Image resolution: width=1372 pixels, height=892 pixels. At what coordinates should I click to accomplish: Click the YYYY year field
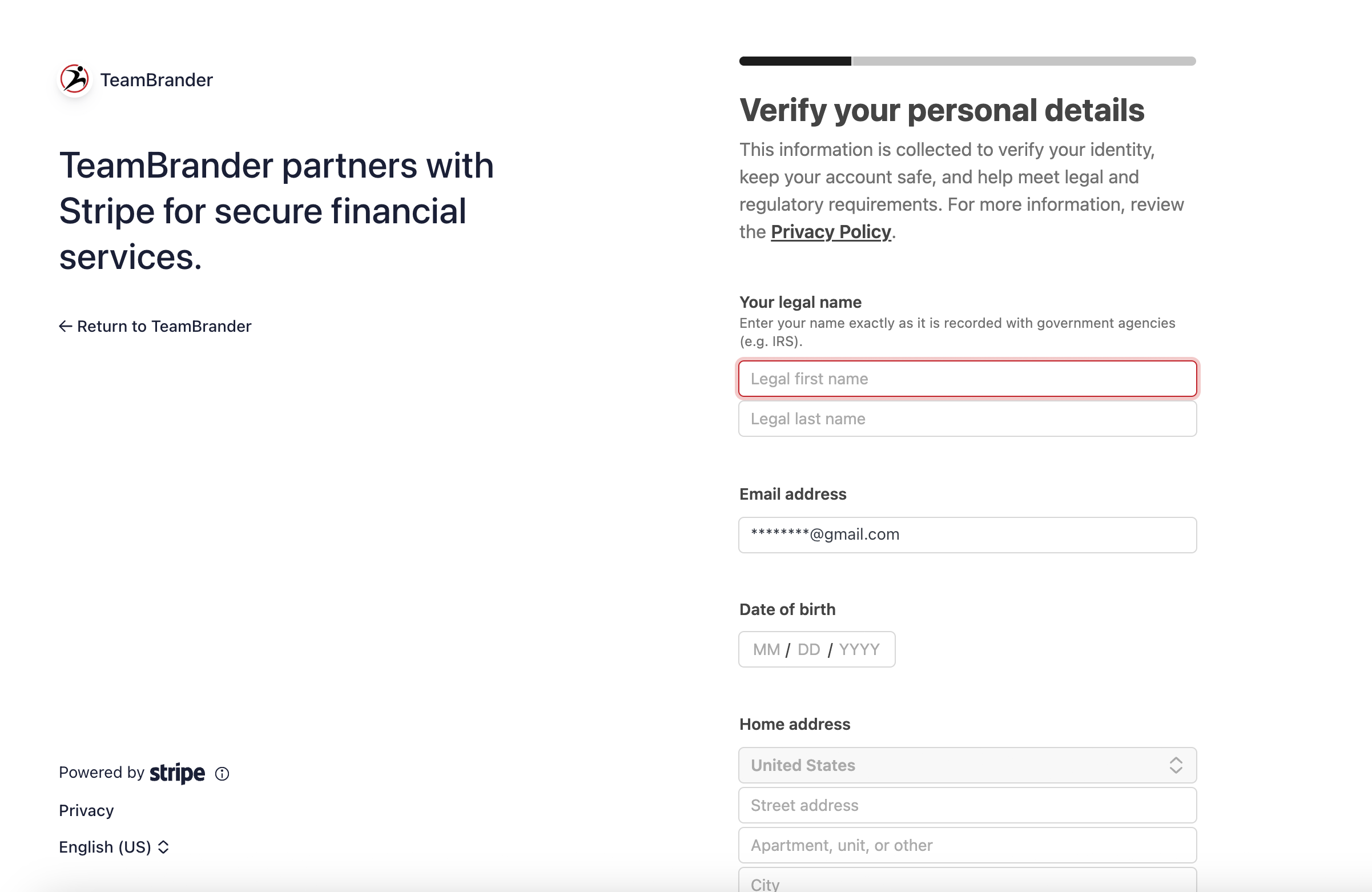(859, 650)
